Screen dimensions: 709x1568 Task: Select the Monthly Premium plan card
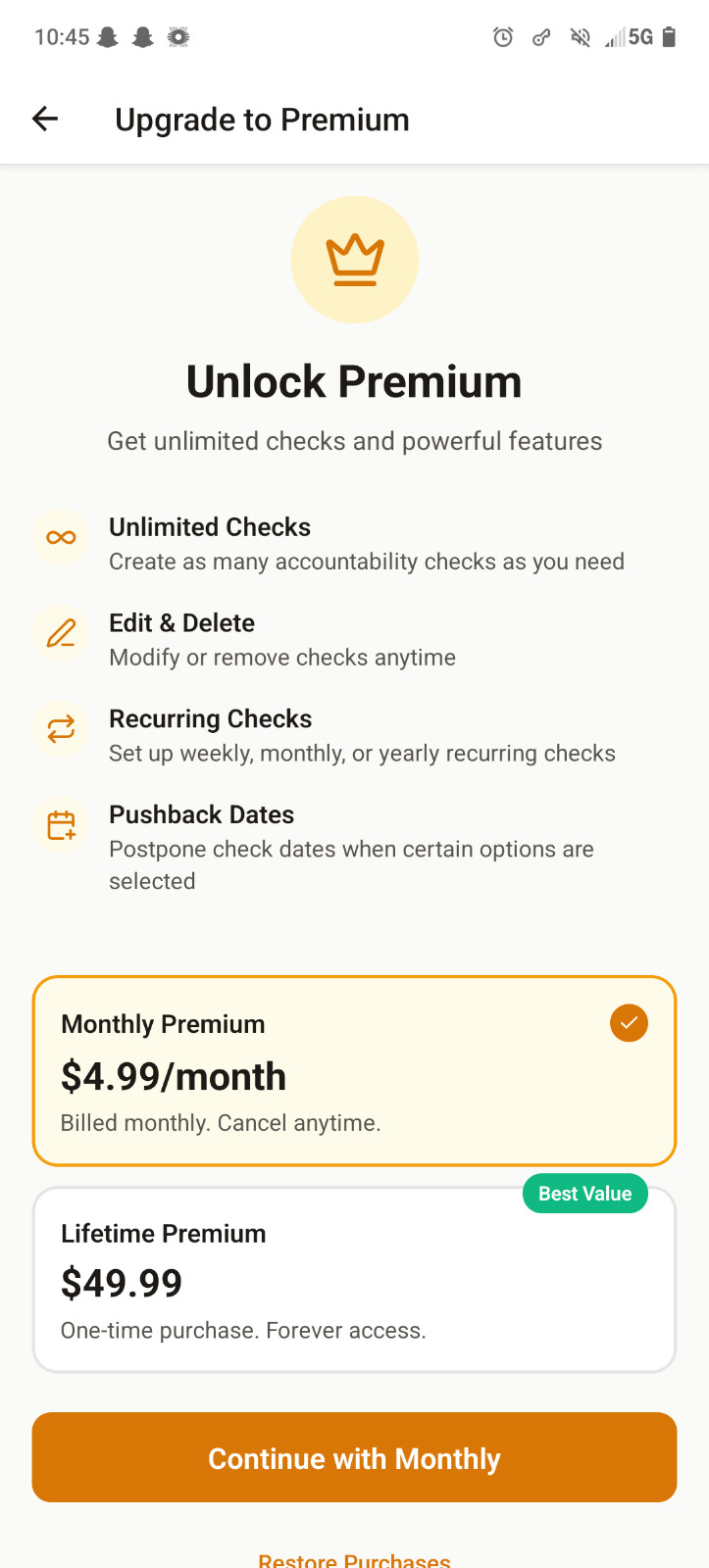(354, 1071)
